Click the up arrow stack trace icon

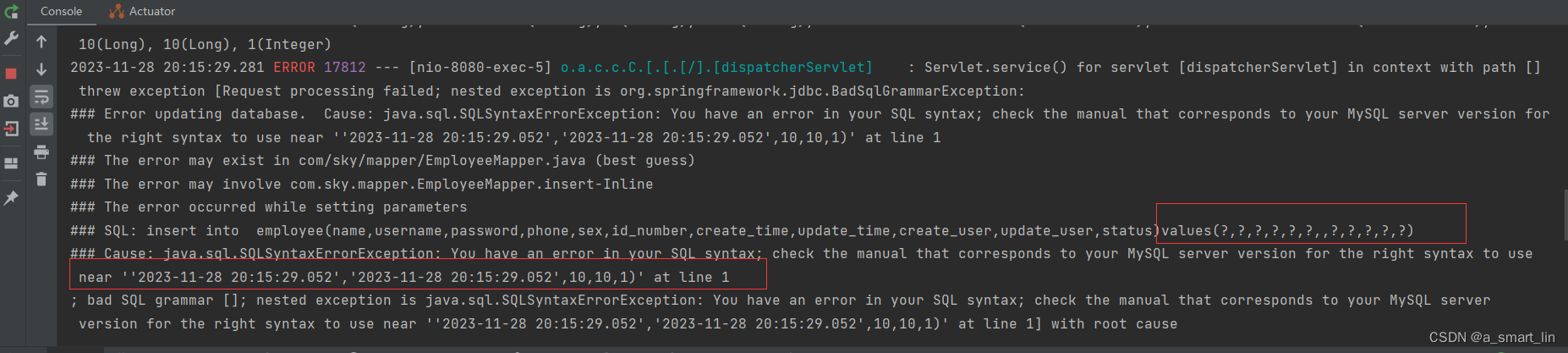coord(41,41)
